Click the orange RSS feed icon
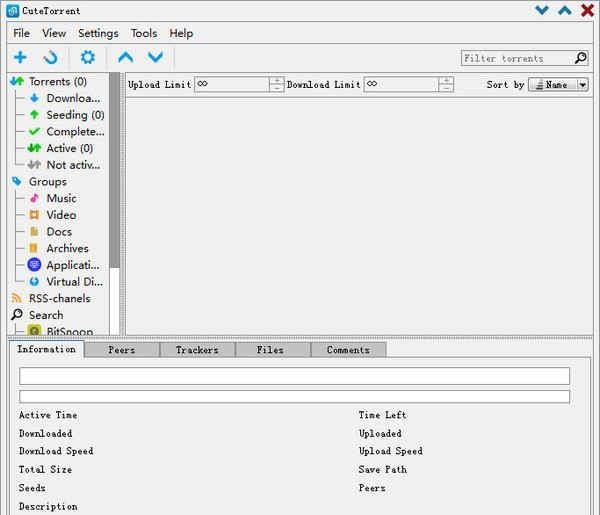600x515 pixels. 17,298
